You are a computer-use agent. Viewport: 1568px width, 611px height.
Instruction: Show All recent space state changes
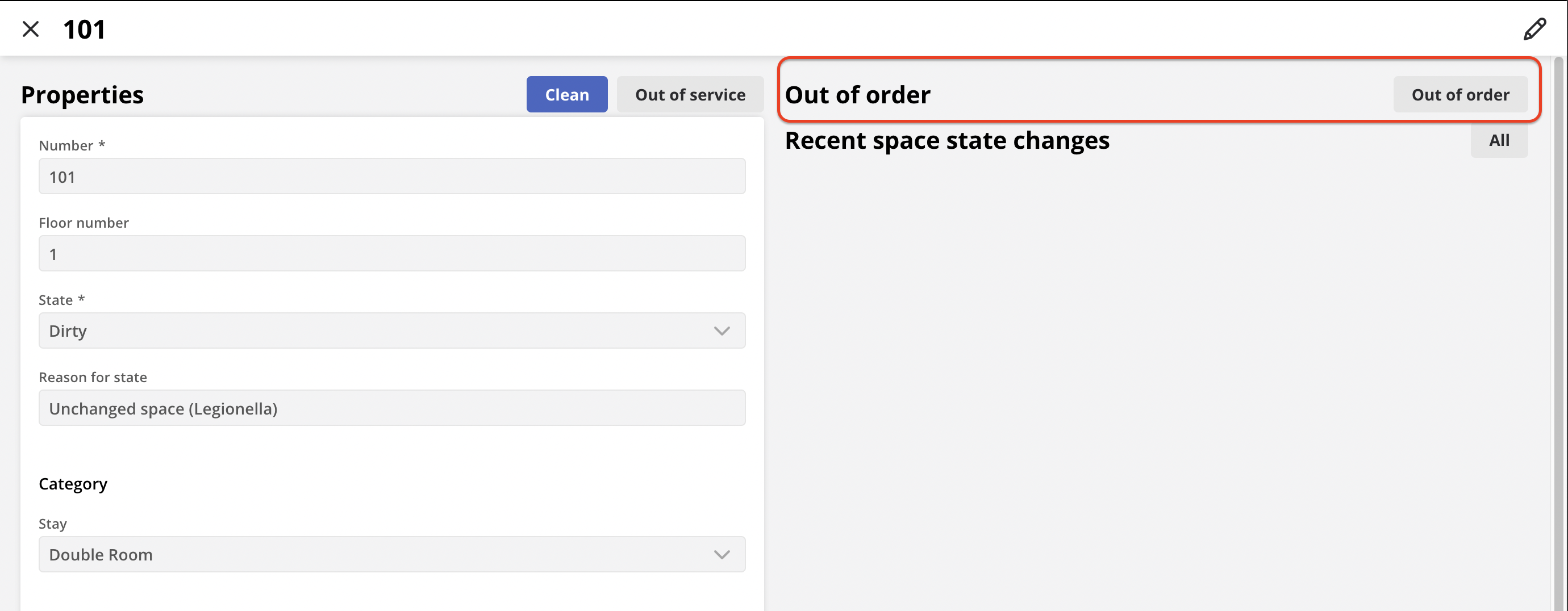[x=1499, y=141]
